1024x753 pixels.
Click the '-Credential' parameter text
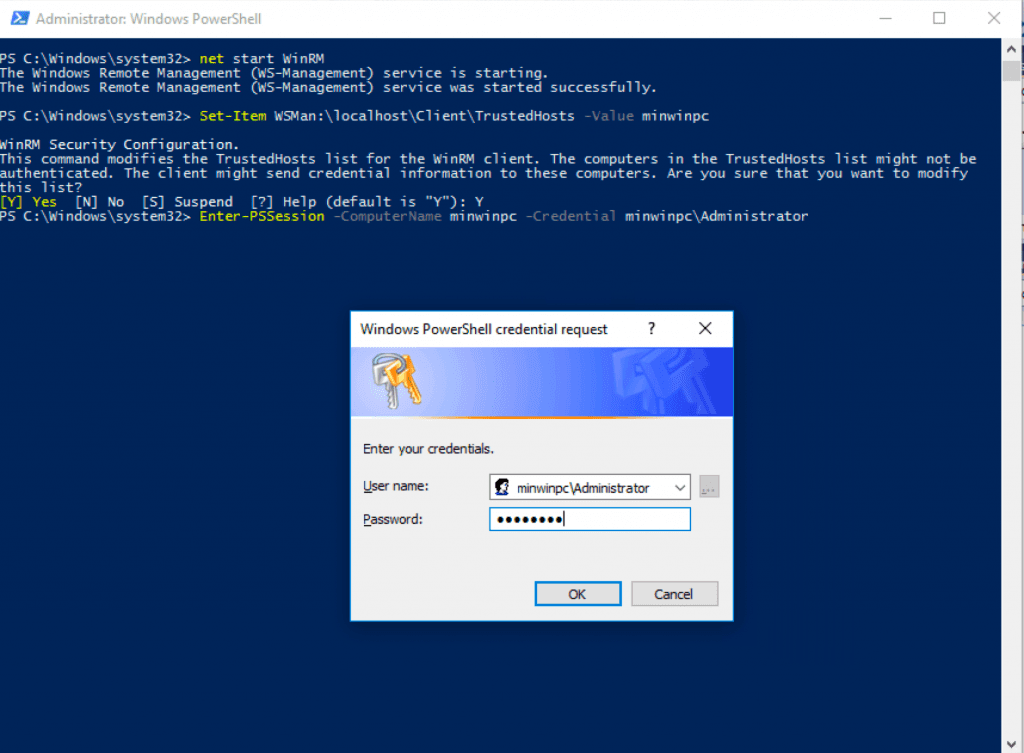pyautogui.click(x=571, y=216)
